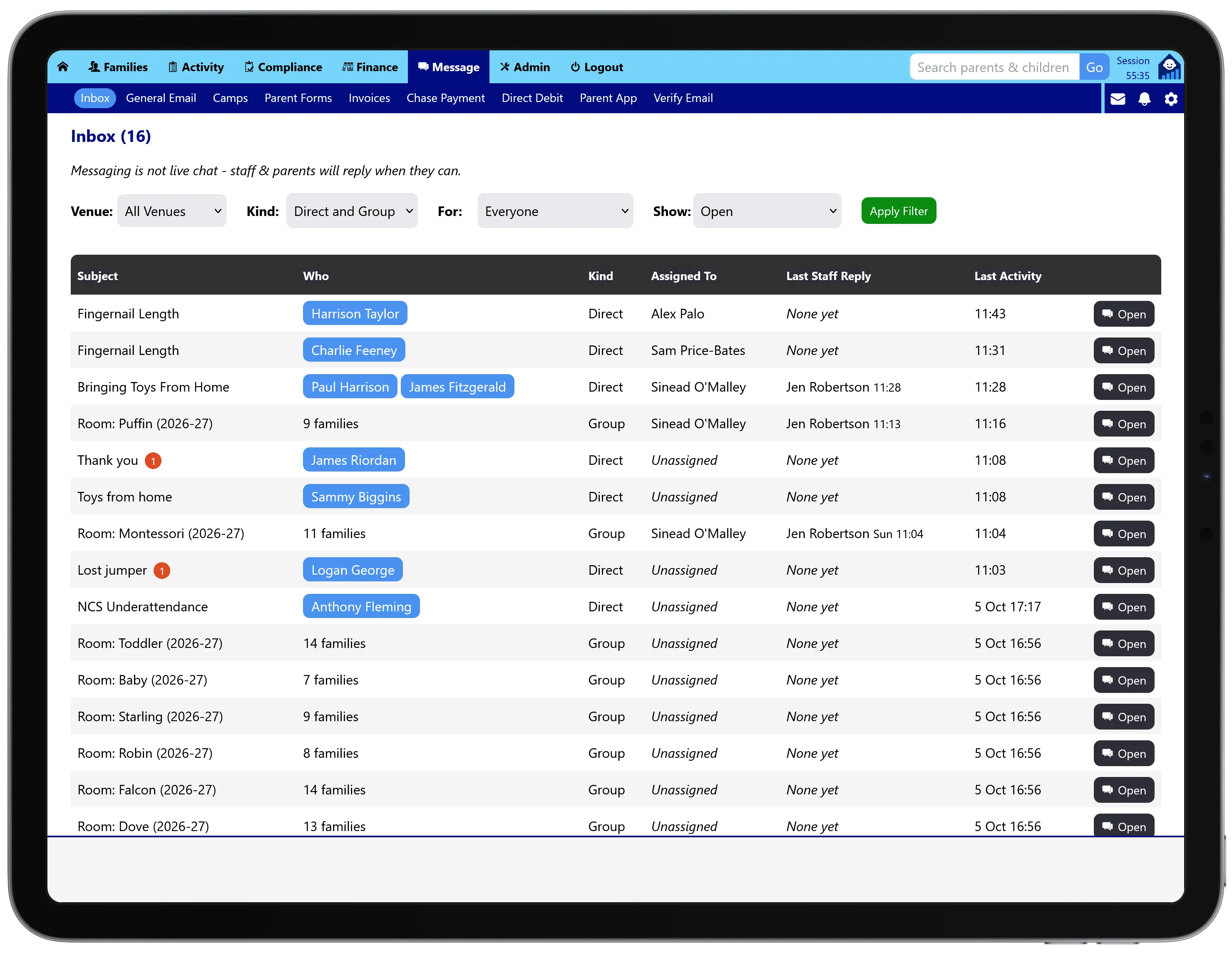
Task: Open the Thank you conversation
Action: point(1124,461)
